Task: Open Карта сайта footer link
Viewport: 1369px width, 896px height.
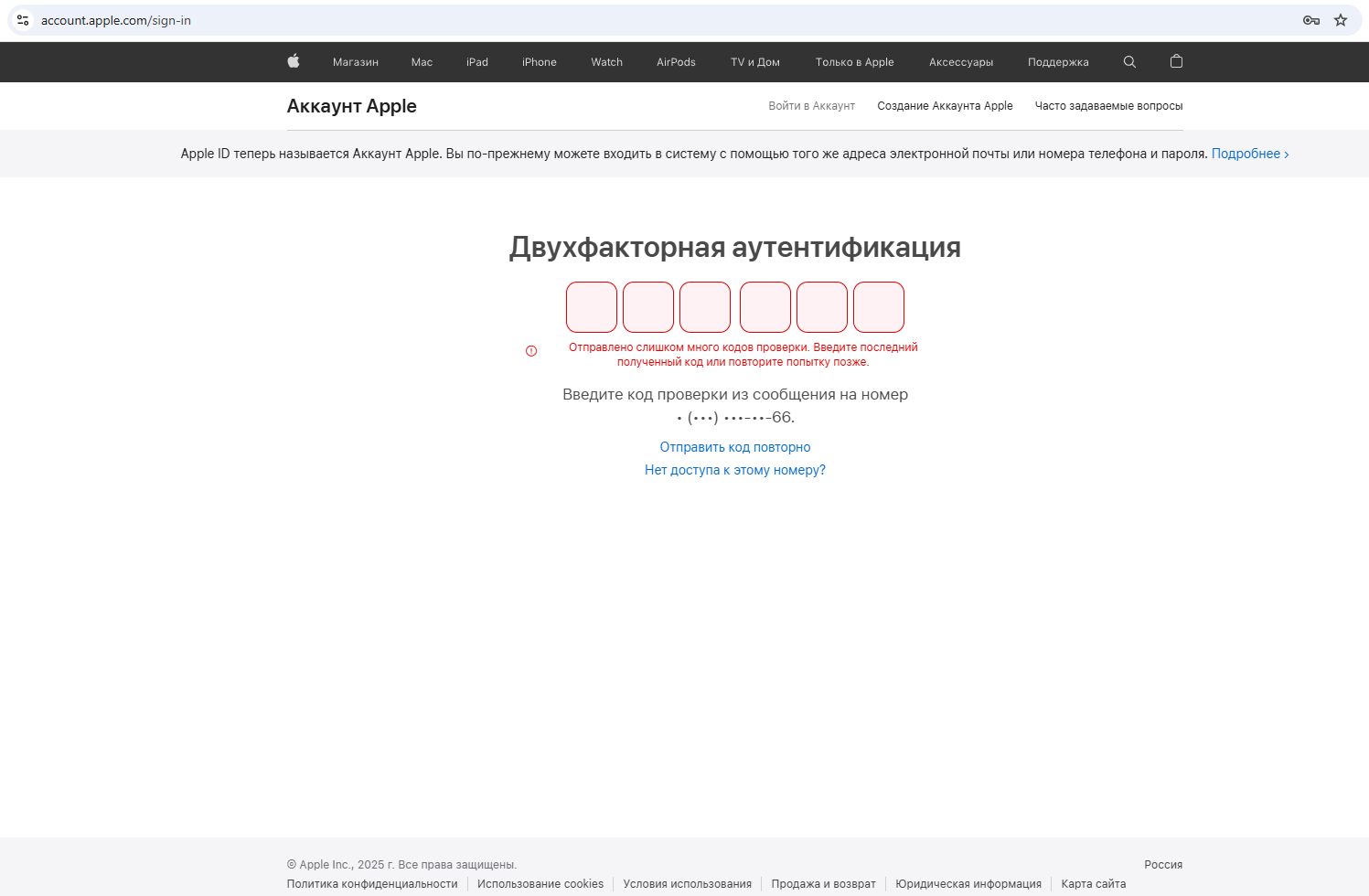Action: coord(1094,884)
